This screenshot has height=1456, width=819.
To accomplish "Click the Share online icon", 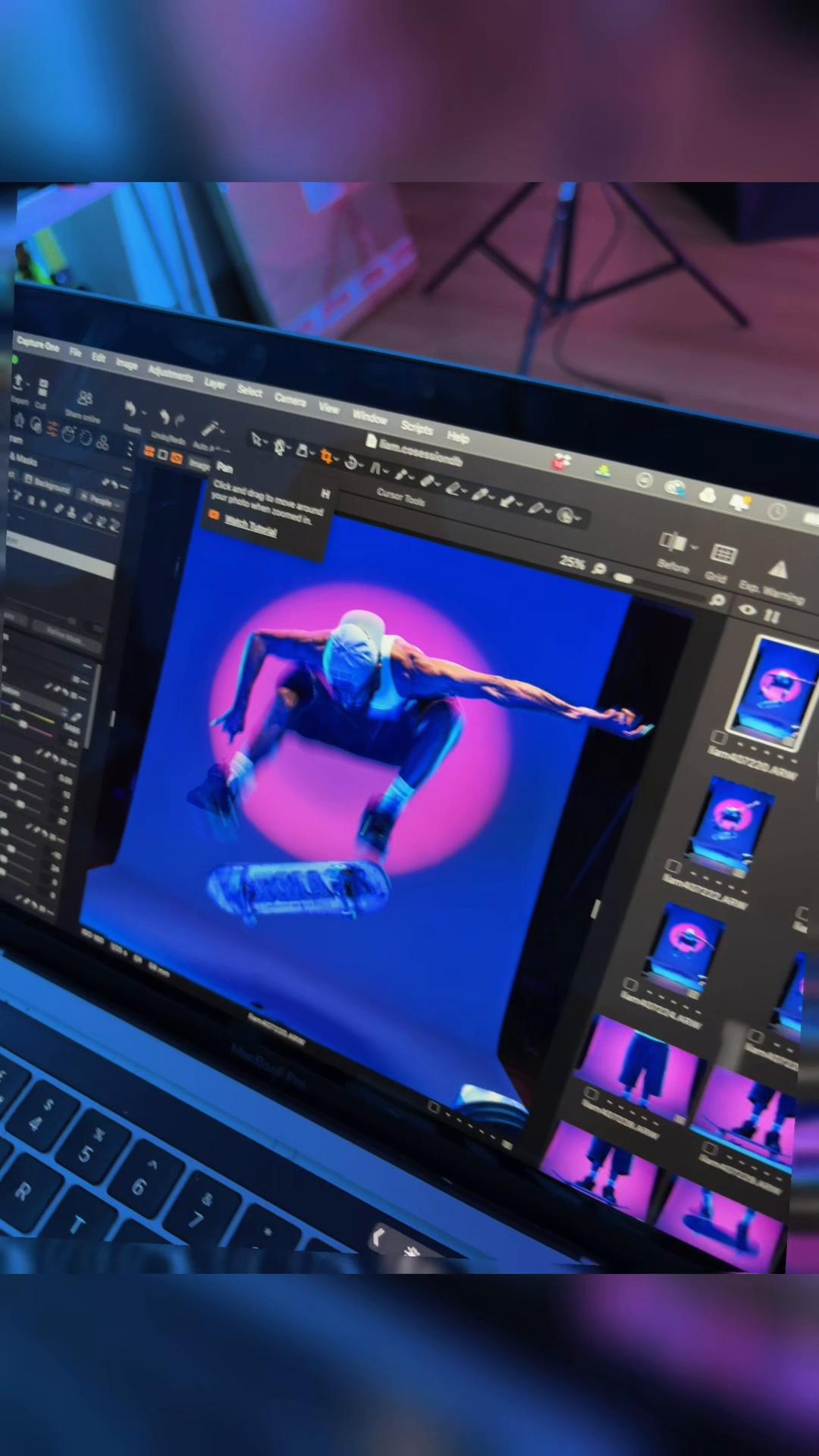I will 85,399.
